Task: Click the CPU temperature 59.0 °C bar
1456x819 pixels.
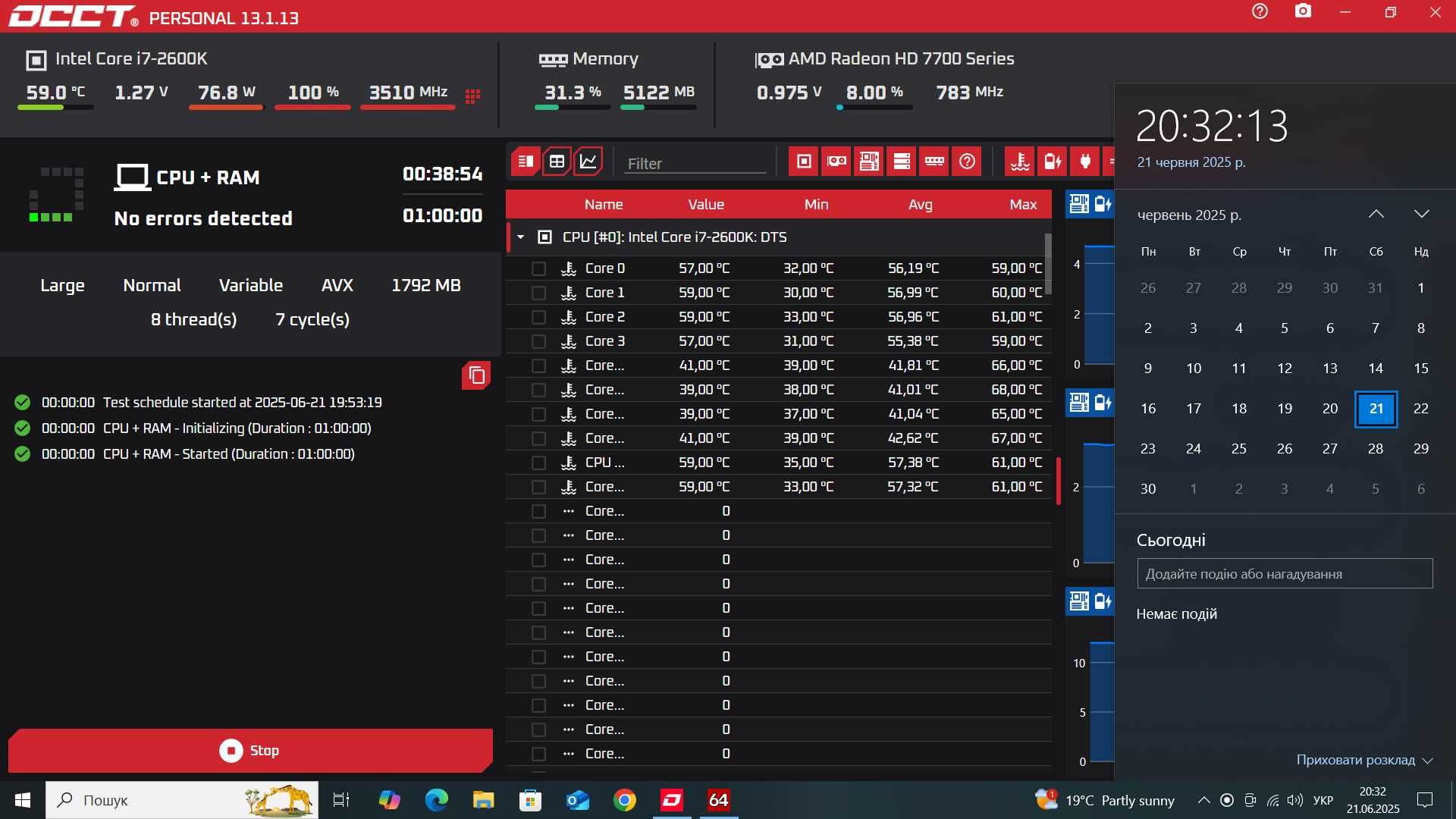Action: tap(55, 108)
